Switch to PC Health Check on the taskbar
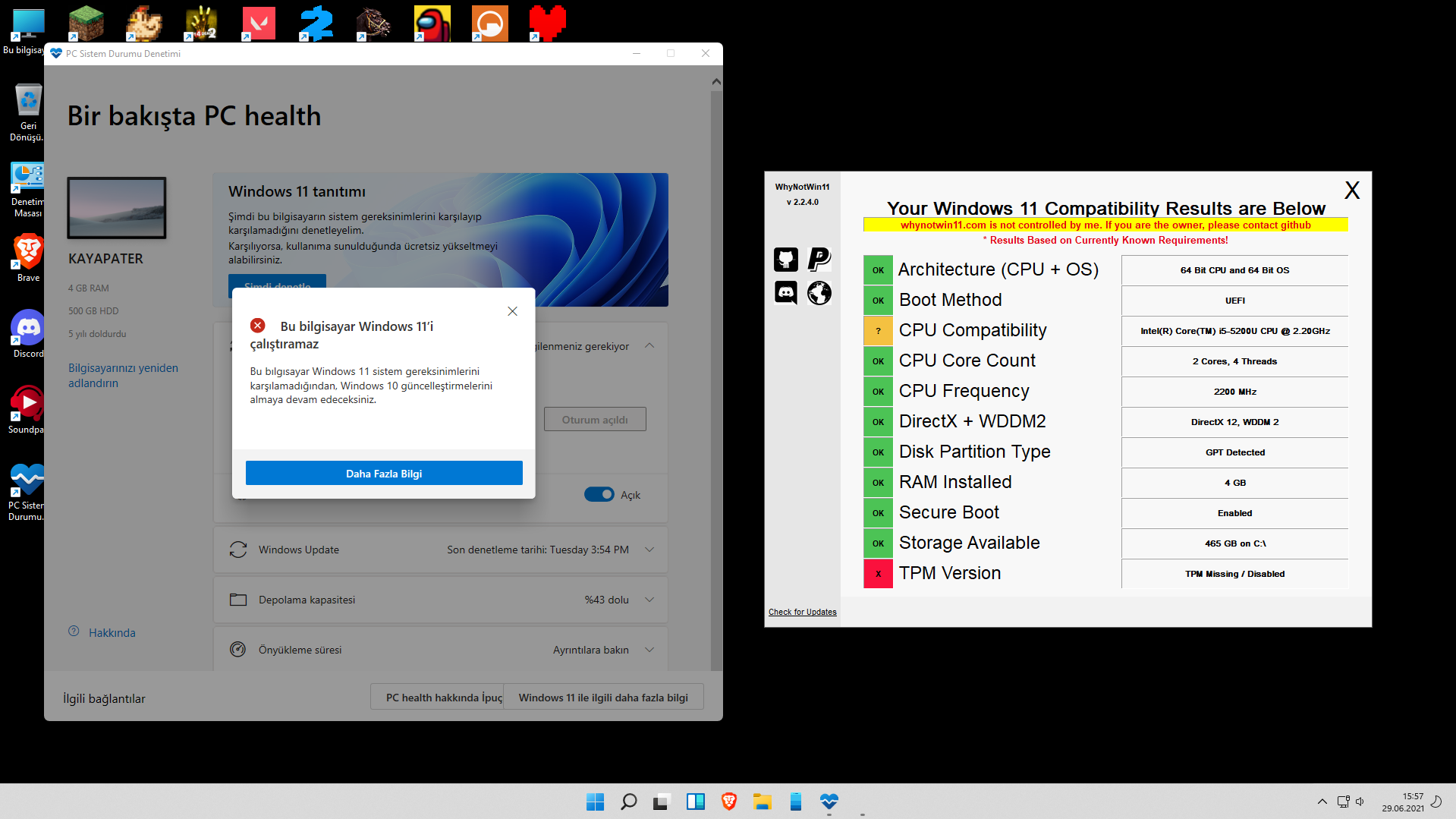 point(829,802)
